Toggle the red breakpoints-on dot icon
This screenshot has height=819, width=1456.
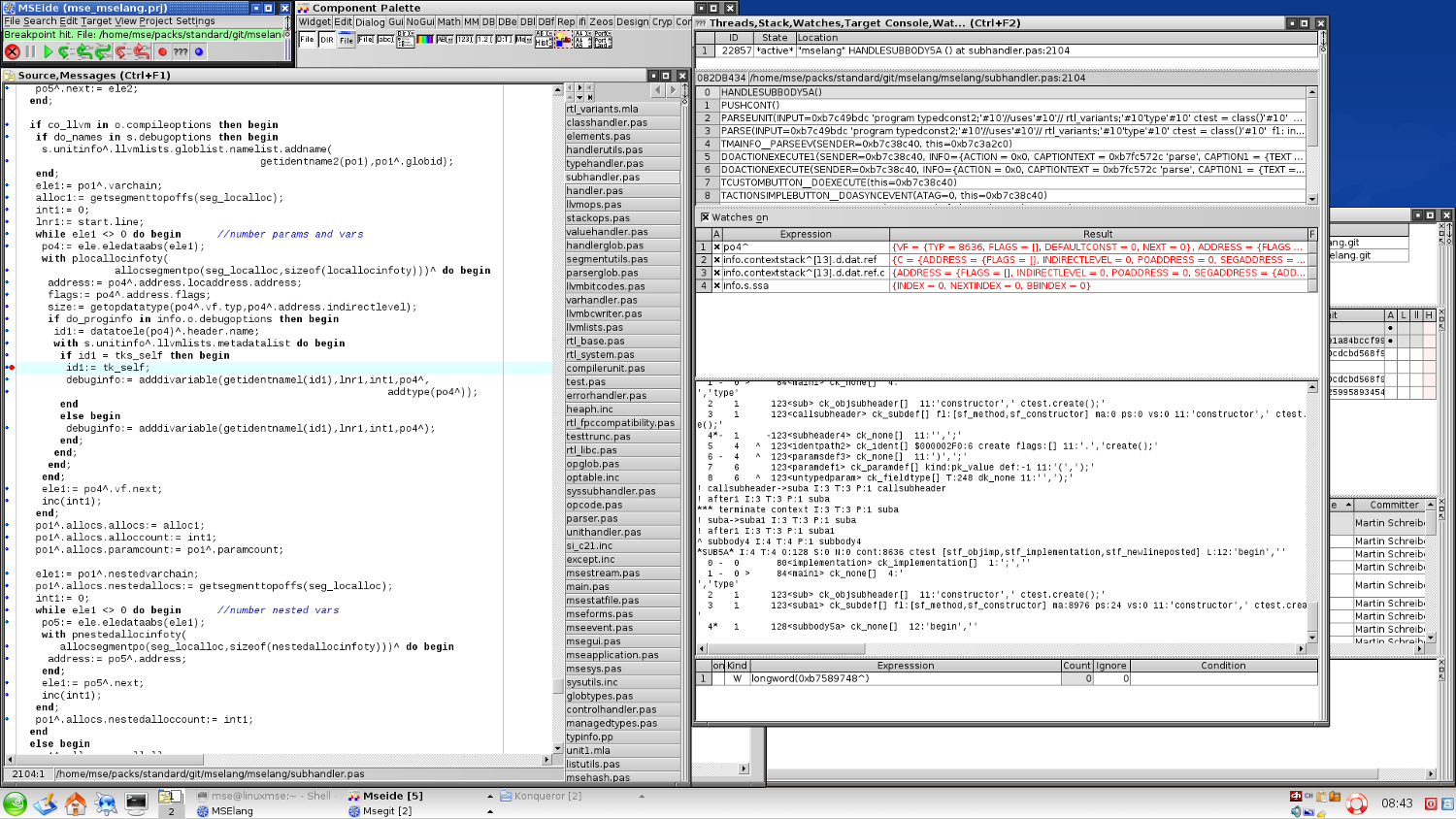tap(162, 52)
